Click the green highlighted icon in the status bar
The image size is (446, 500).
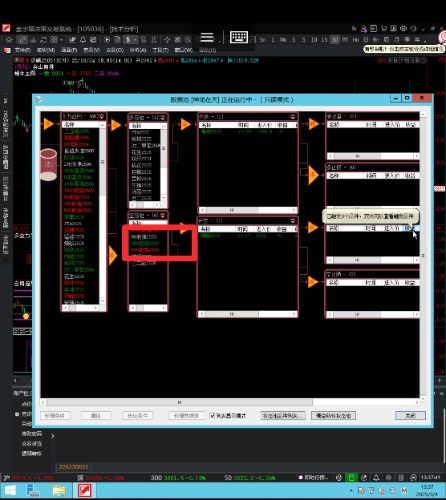pyautogui.click(x=351, y=478)
